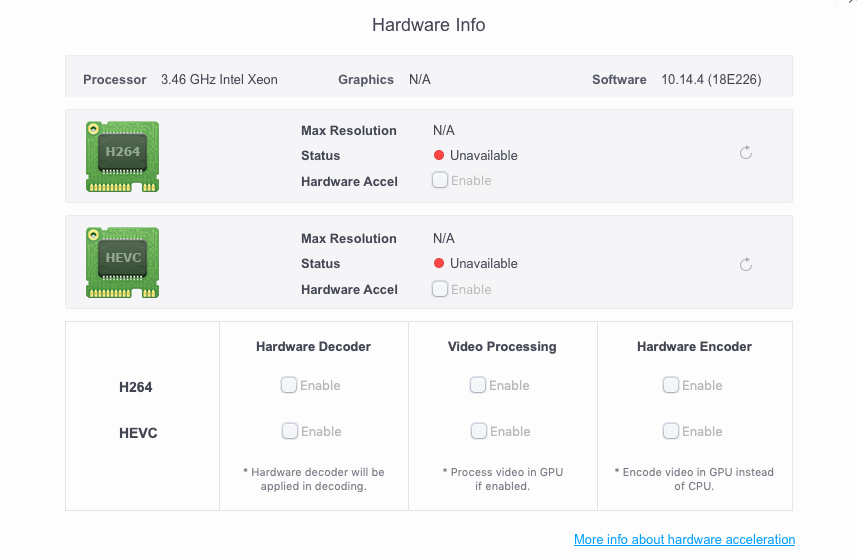Enable HEVC Video Processing
The width and height of the screenshot is (857, 559).
[479, 431]
